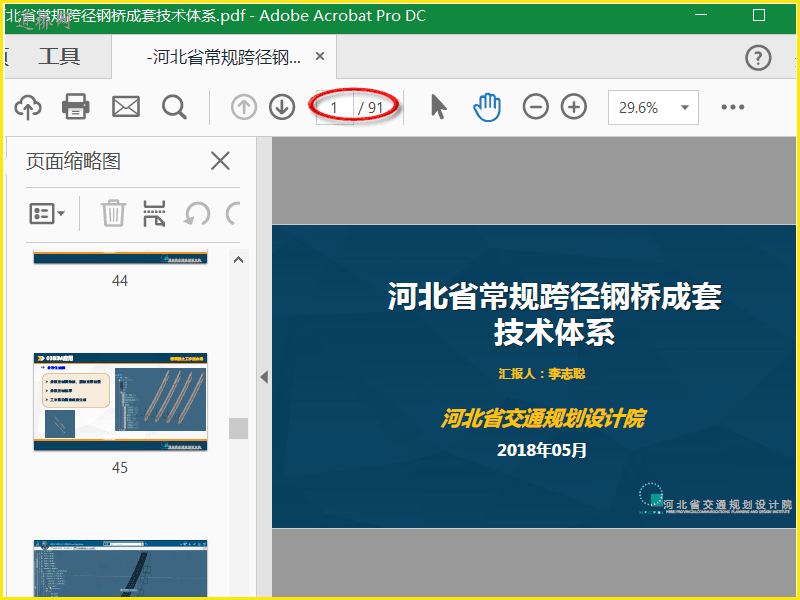
Task: Click the total page count / 91
Action: click(x=371, y=108)
